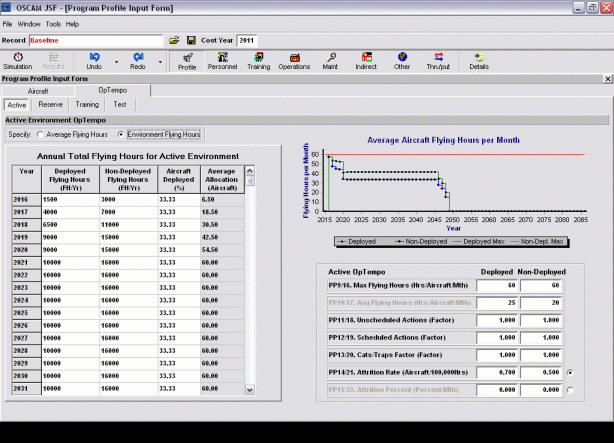The width and height of the screenshot is (614, 443).
Task: Close the Program Profile Input Form panel
Action: tap(607, 79)
